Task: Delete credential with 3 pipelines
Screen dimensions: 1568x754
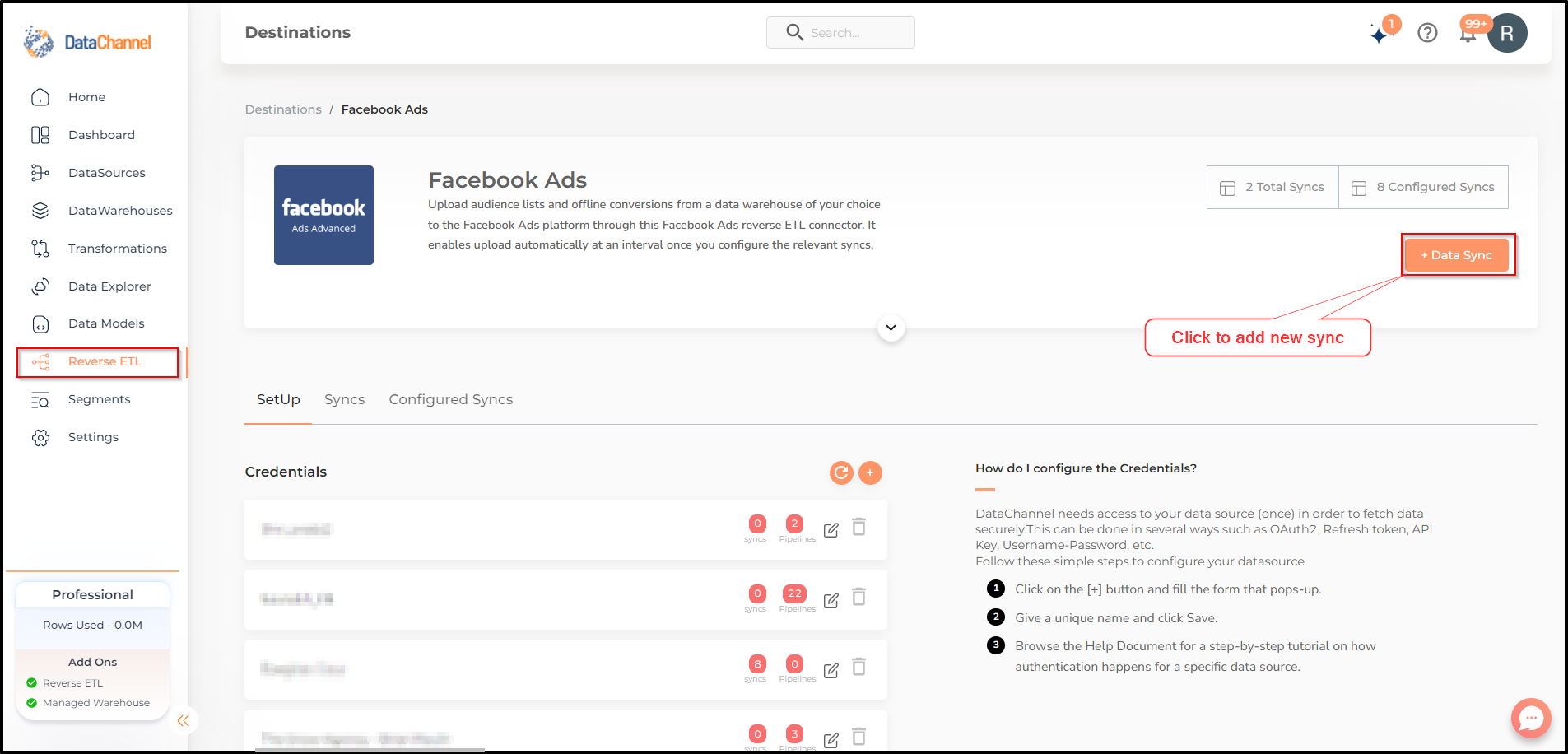Action: [x=858, y=737]
